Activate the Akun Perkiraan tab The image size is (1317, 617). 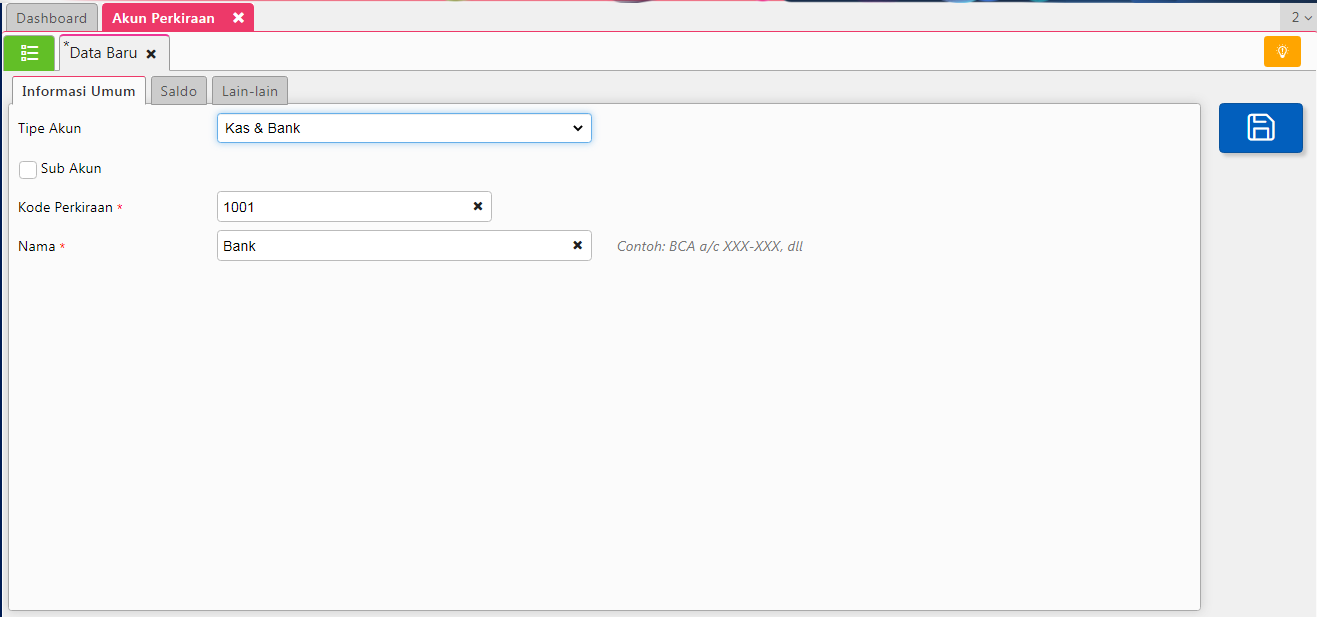(163, 18)
